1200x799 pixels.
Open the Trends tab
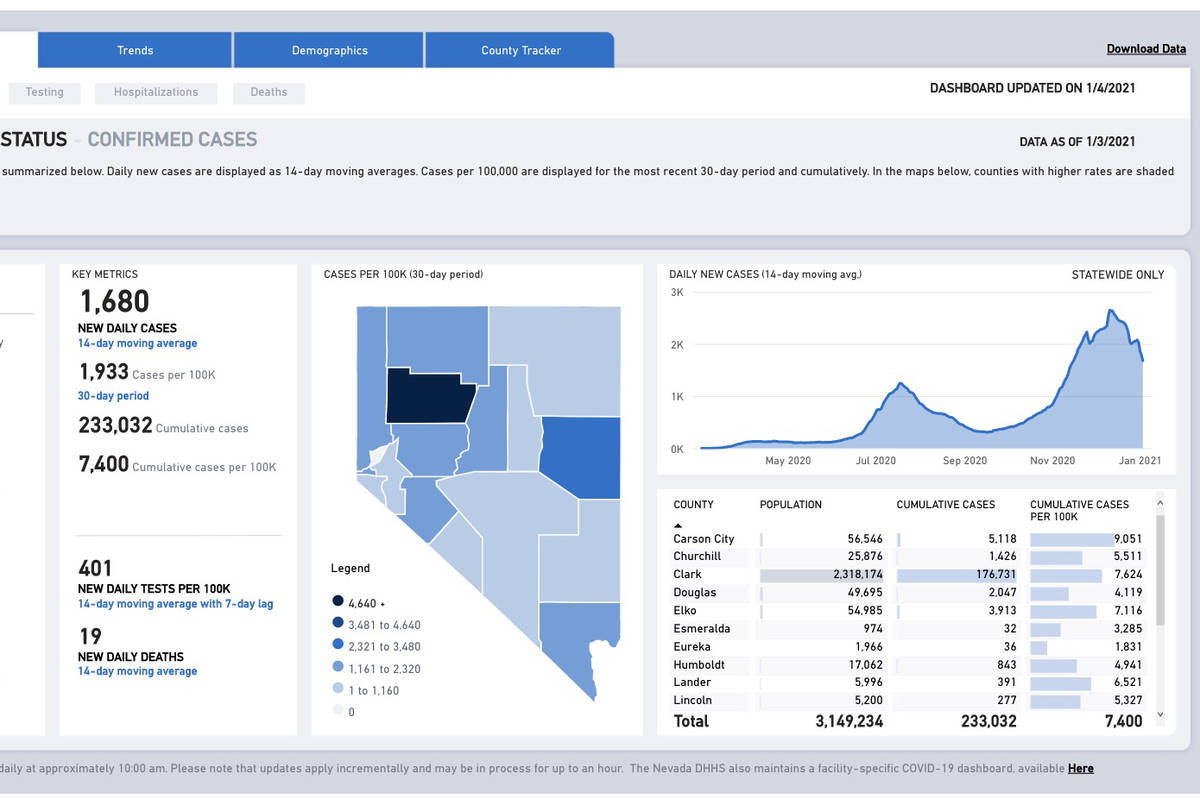[135, 50]
